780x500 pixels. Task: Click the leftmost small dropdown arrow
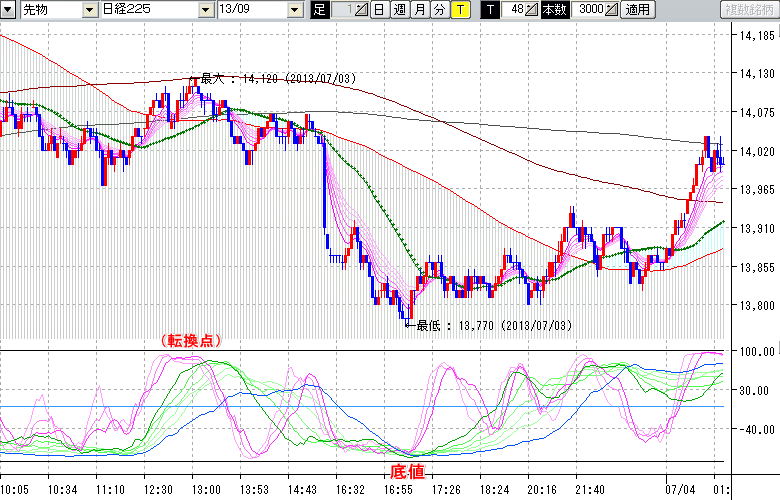pos(9,10)
